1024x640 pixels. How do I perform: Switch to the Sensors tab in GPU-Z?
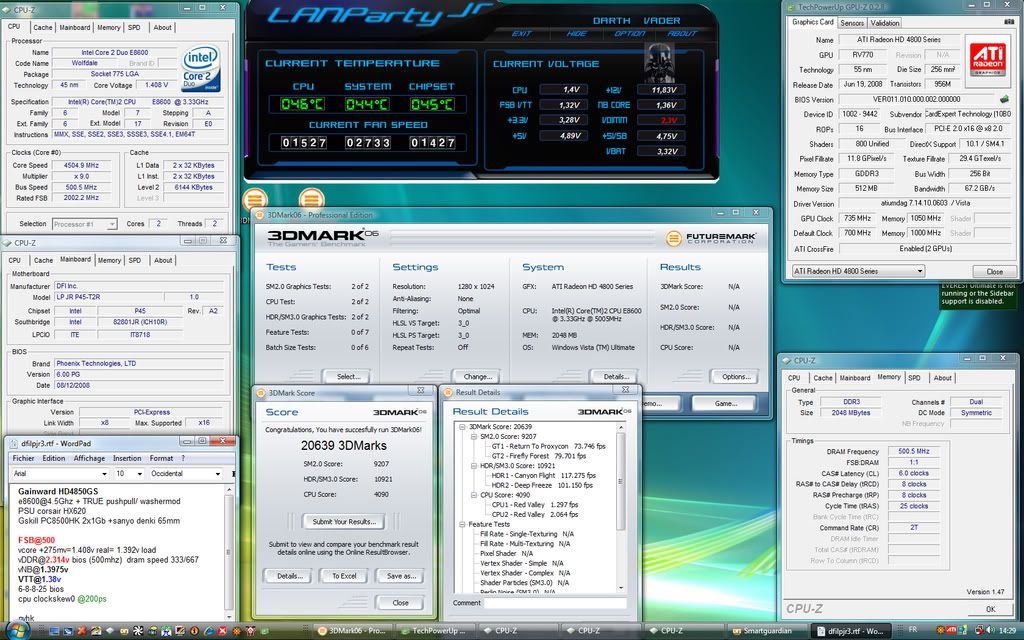pyautogui.click(x=852, y=23)
